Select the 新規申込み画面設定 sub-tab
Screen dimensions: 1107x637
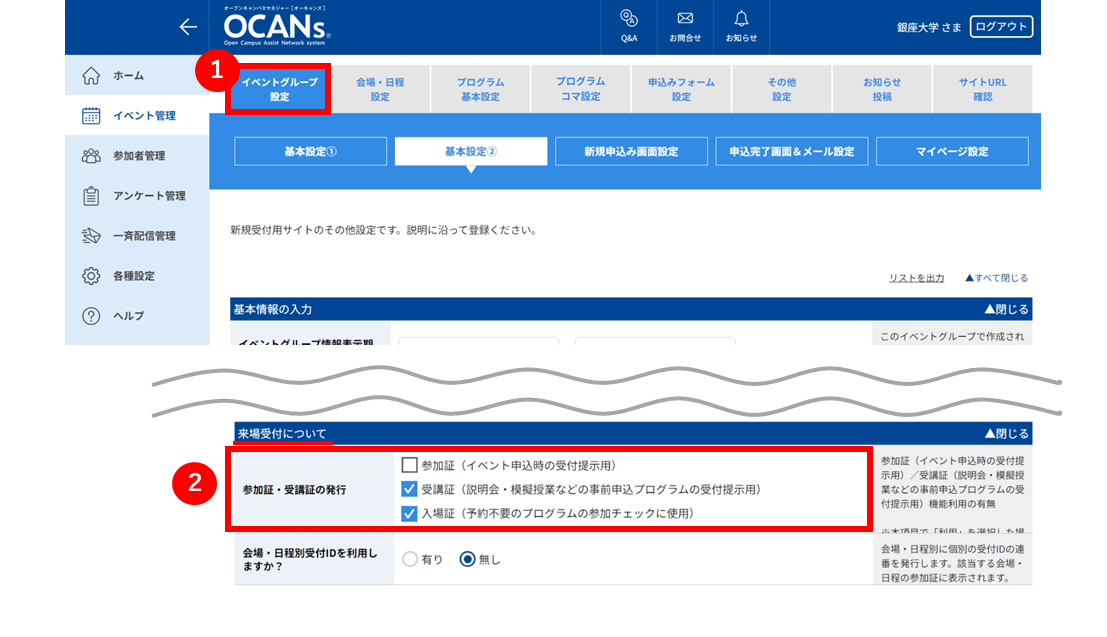(x=631, y=151)
